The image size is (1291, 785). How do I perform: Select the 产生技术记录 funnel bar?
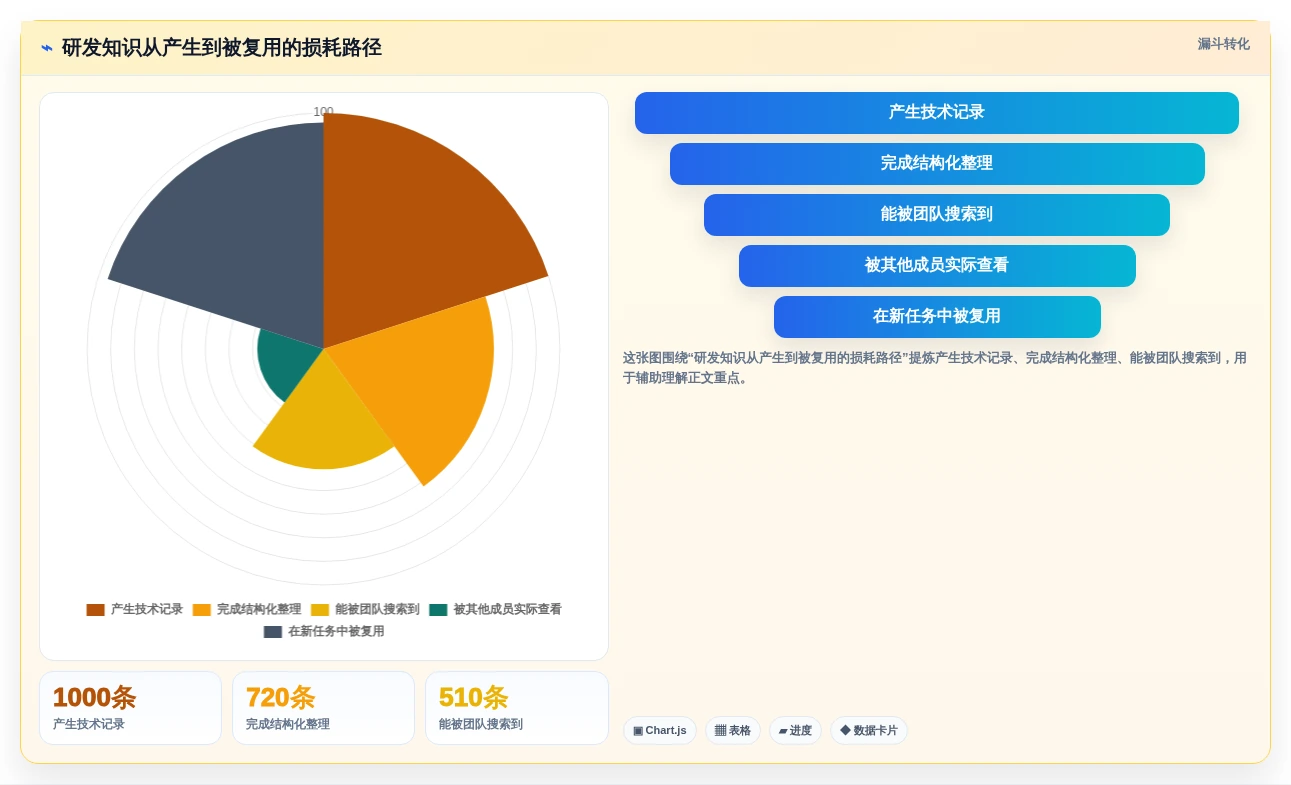(937, 113)
